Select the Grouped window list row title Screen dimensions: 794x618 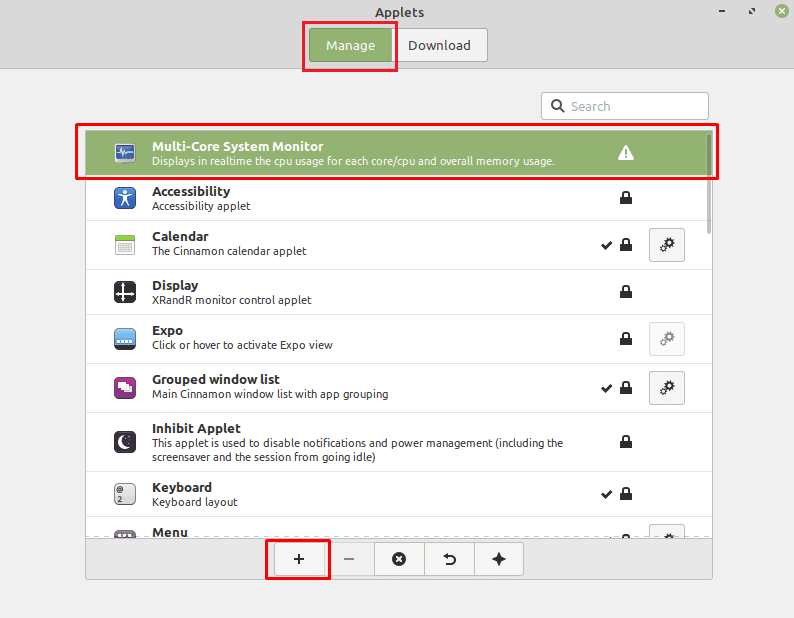(216, 379)
